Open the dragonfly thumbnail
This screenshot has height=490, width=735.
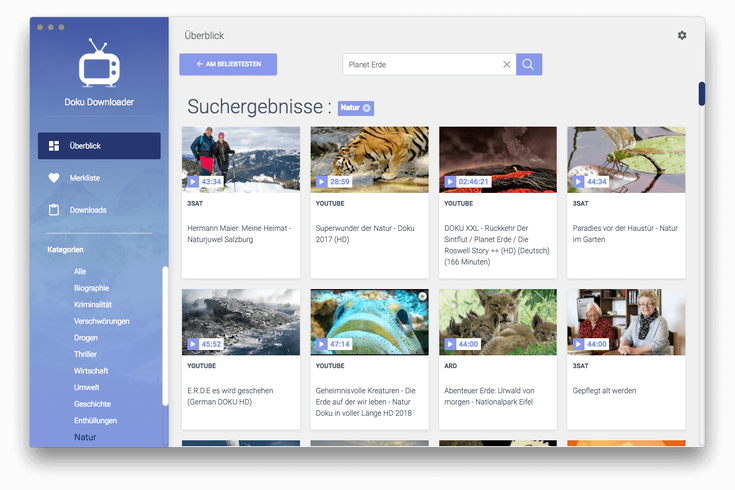pyautogui.click(x=626, y=159)
